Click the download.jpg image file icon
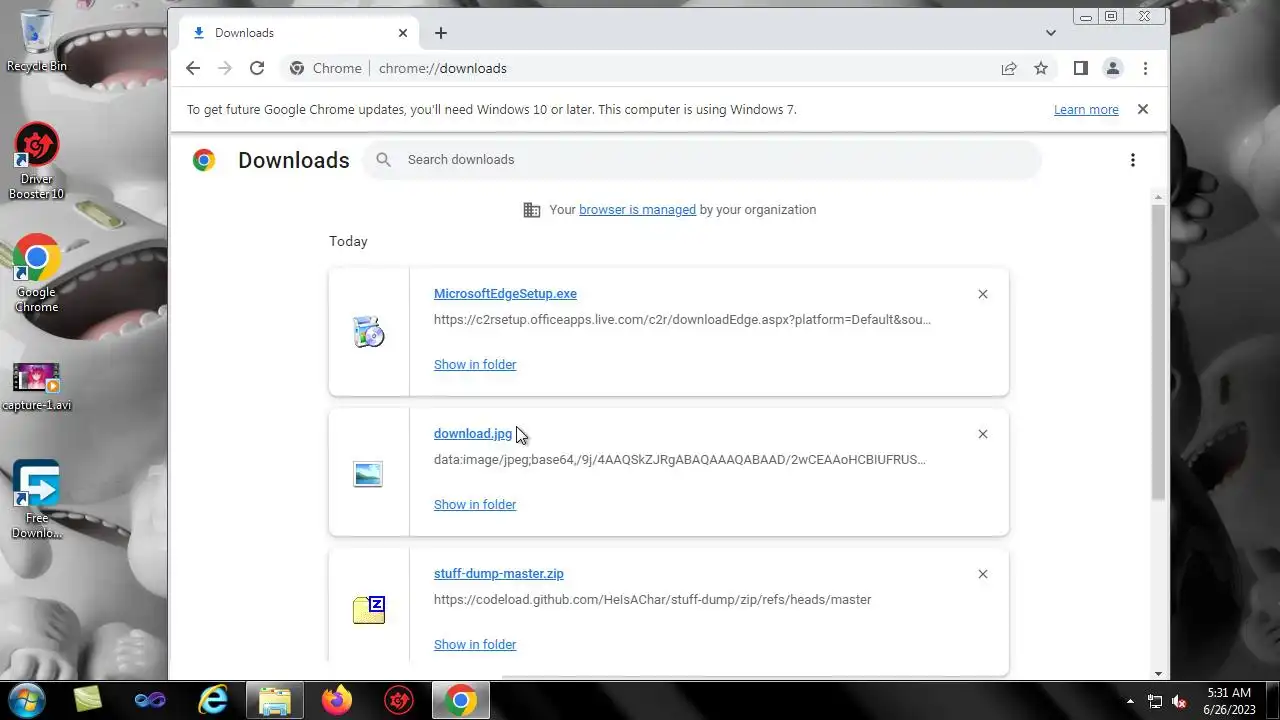Viewport: 1280px width, 720px height. pos(368,474)
